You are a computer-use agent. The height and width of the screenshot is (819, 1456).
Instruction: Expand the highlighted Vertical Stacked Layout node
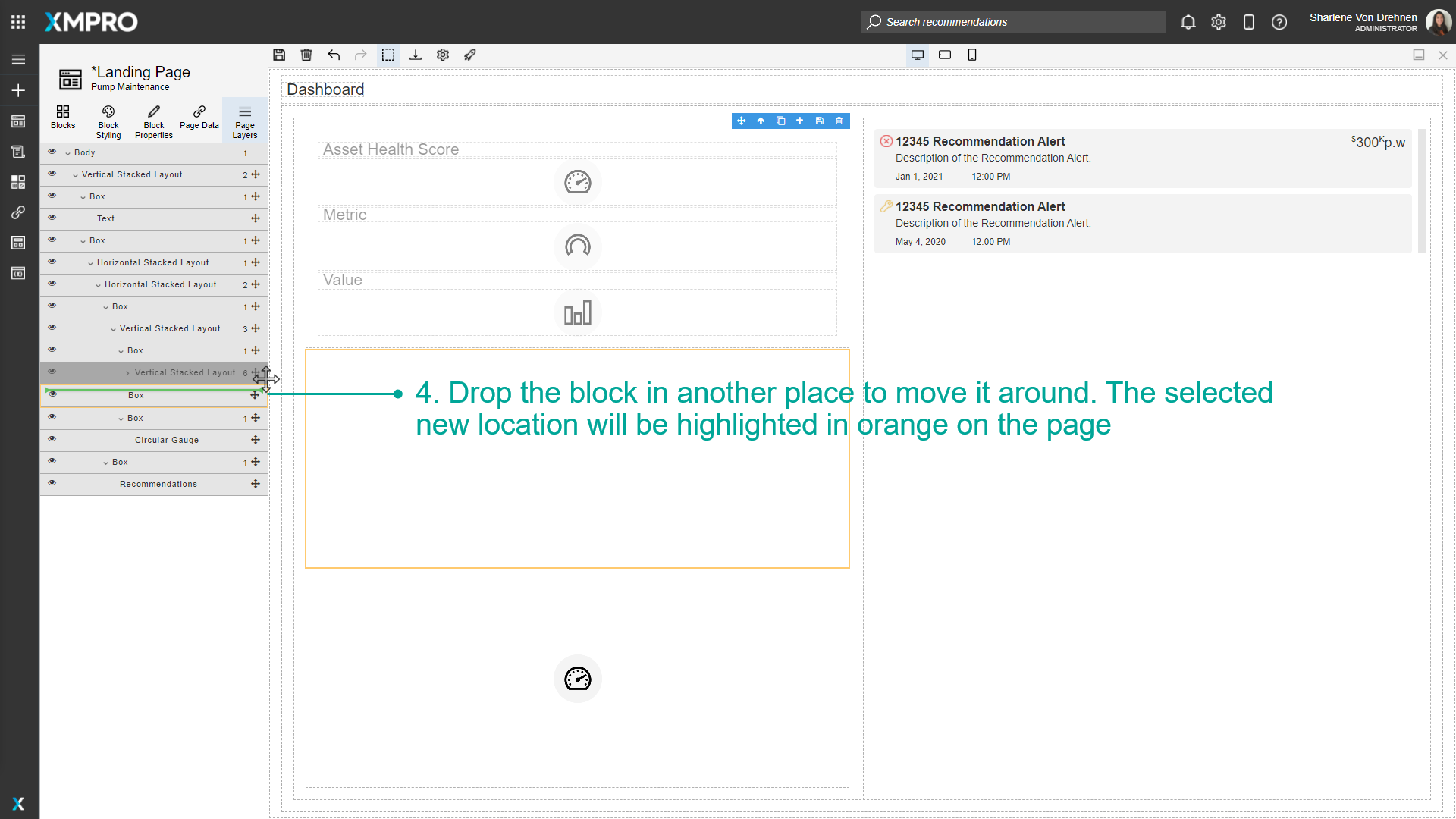pyautogui.click(x=129, y=372)
